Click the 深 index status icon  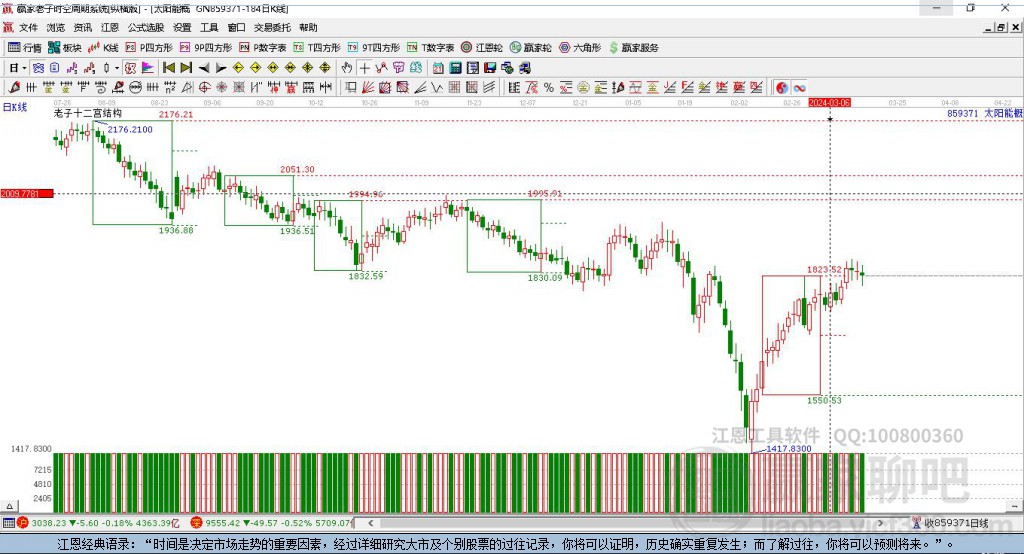click(197, 523)
